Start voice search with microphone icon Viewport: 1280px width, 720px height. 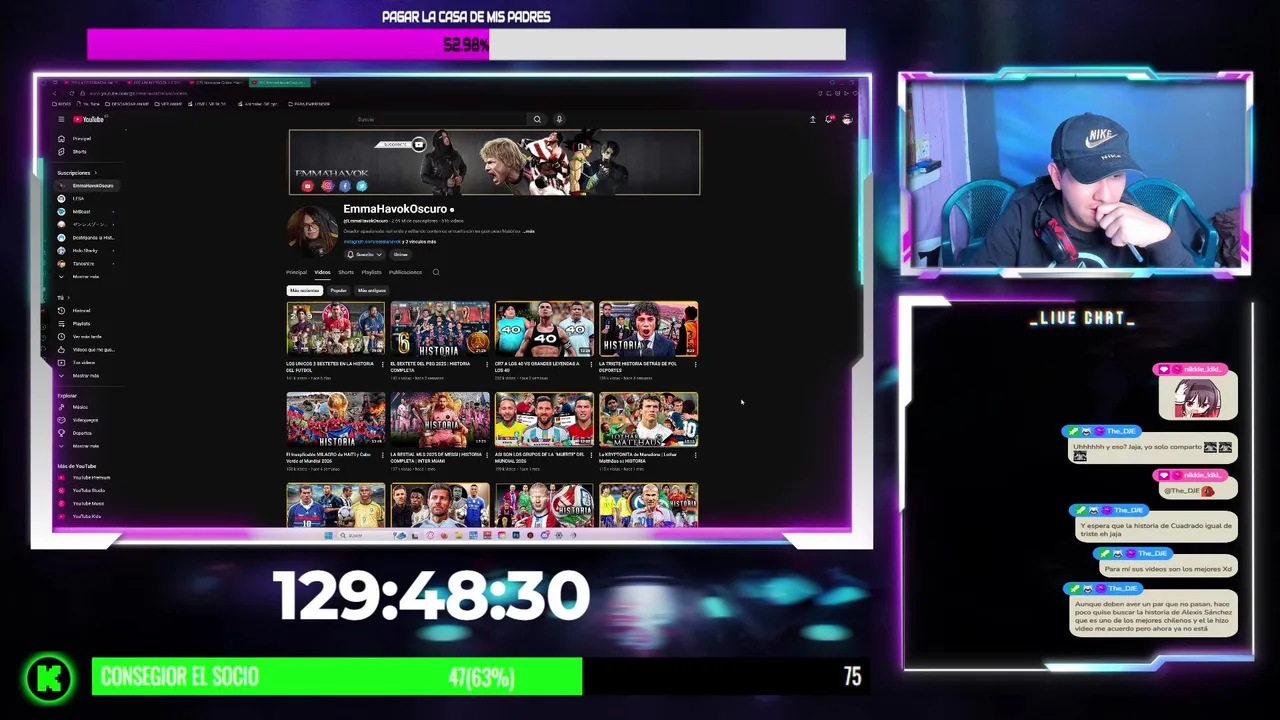(559, 119)
